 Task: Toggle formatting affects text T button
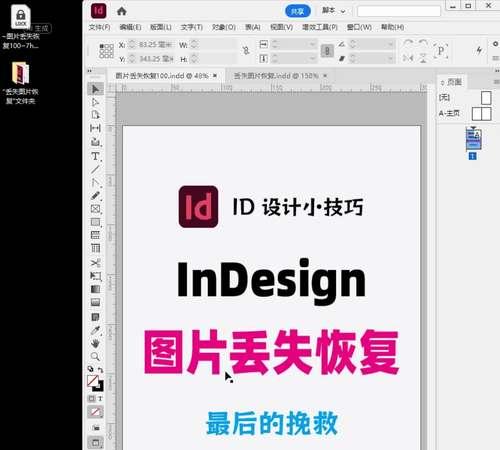coord(100,398)
